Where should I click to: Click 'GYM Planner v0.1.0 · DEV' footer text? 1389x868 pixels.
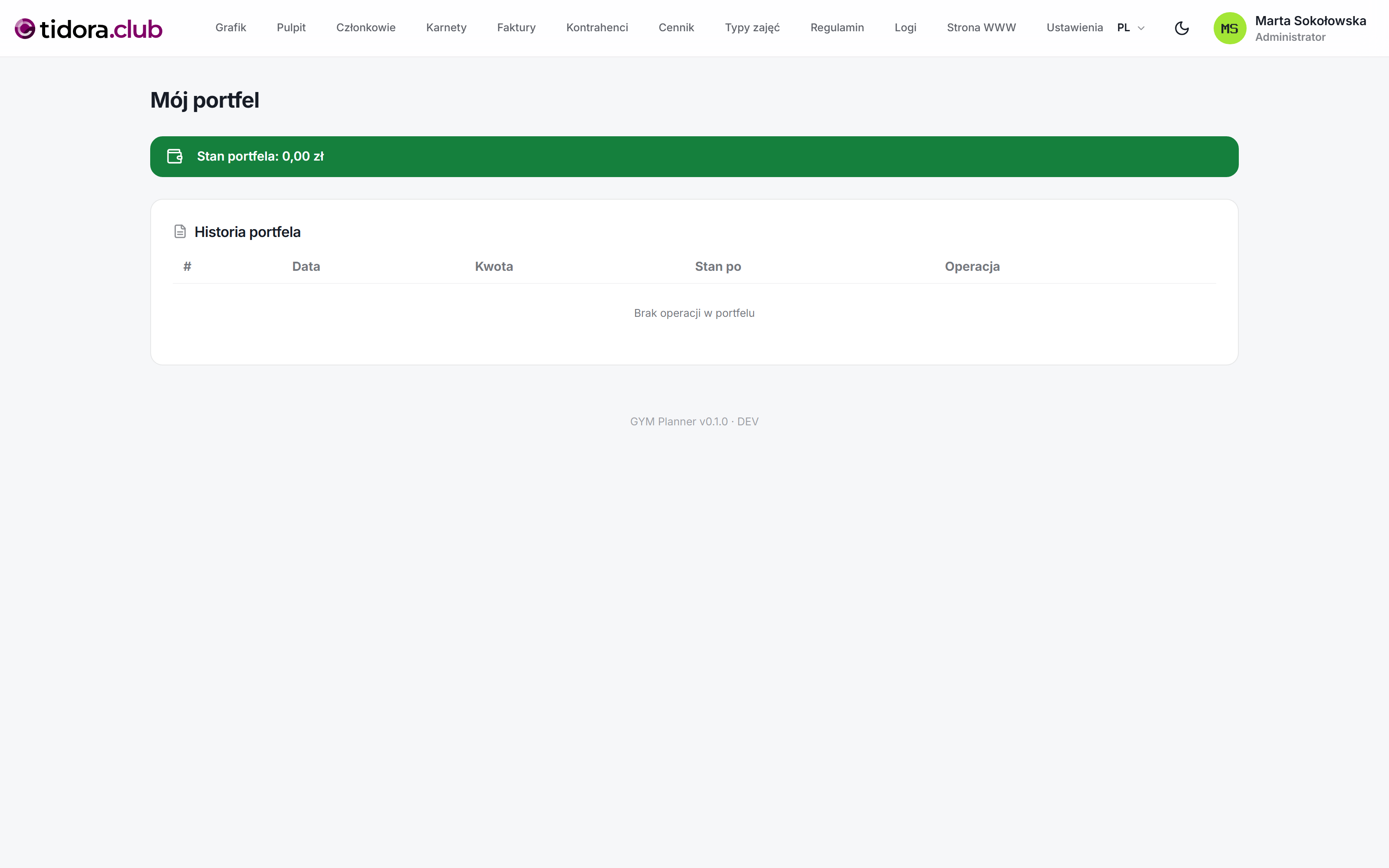tap(694, 421)
